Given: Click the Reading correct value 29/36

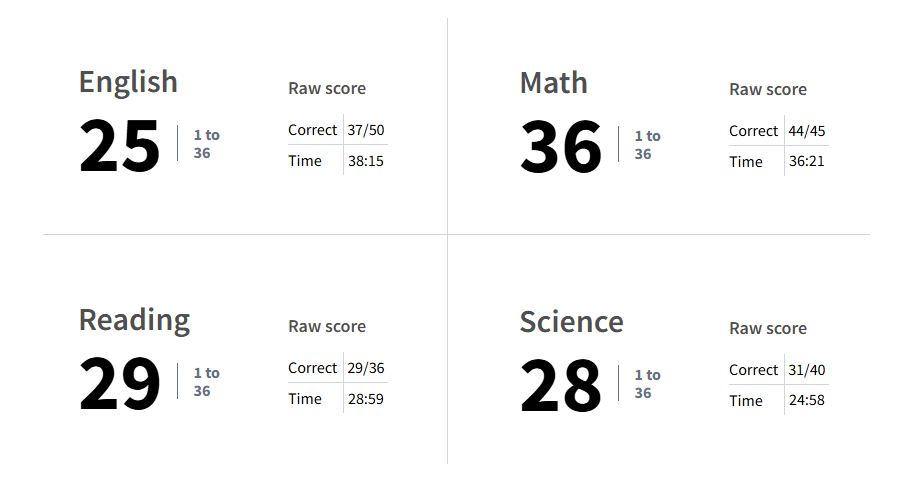Looking at the screenshot, I should (366, 368).
